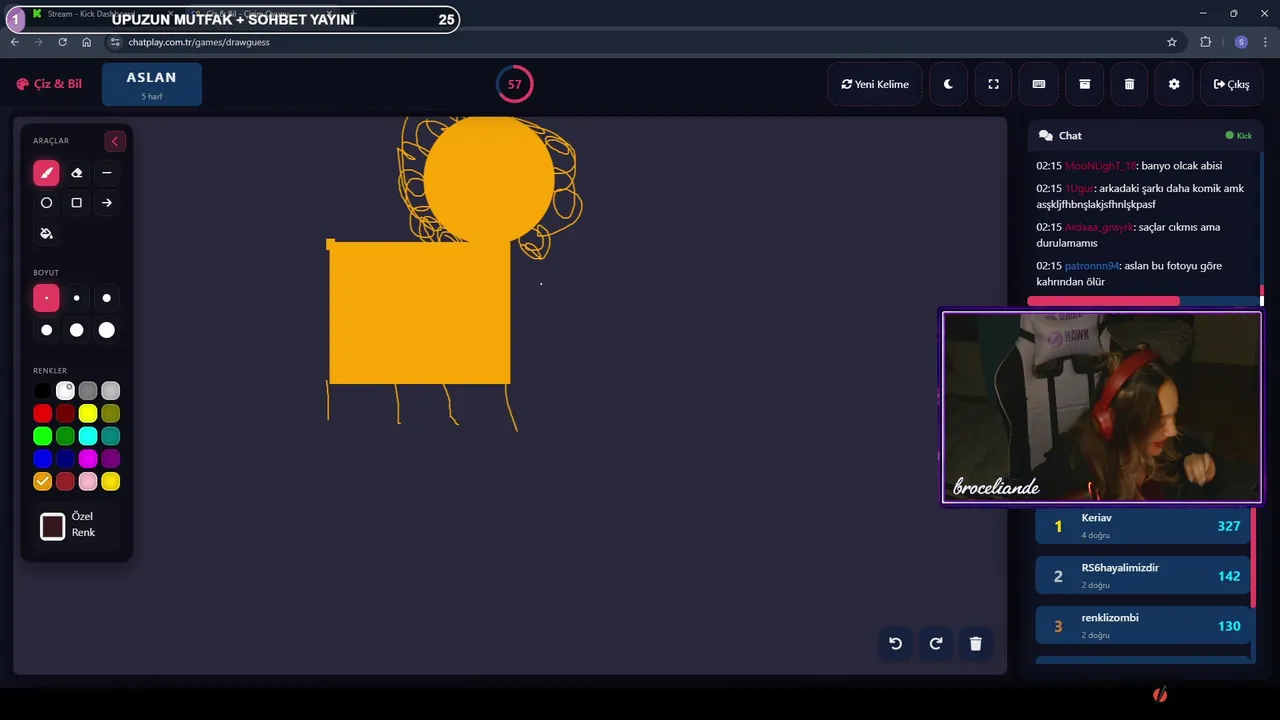The width and height of the screenshot is (1280, 720).
Task: Select leaderboard entry RS6hayalimizdir
Action: pos(1143,575)
